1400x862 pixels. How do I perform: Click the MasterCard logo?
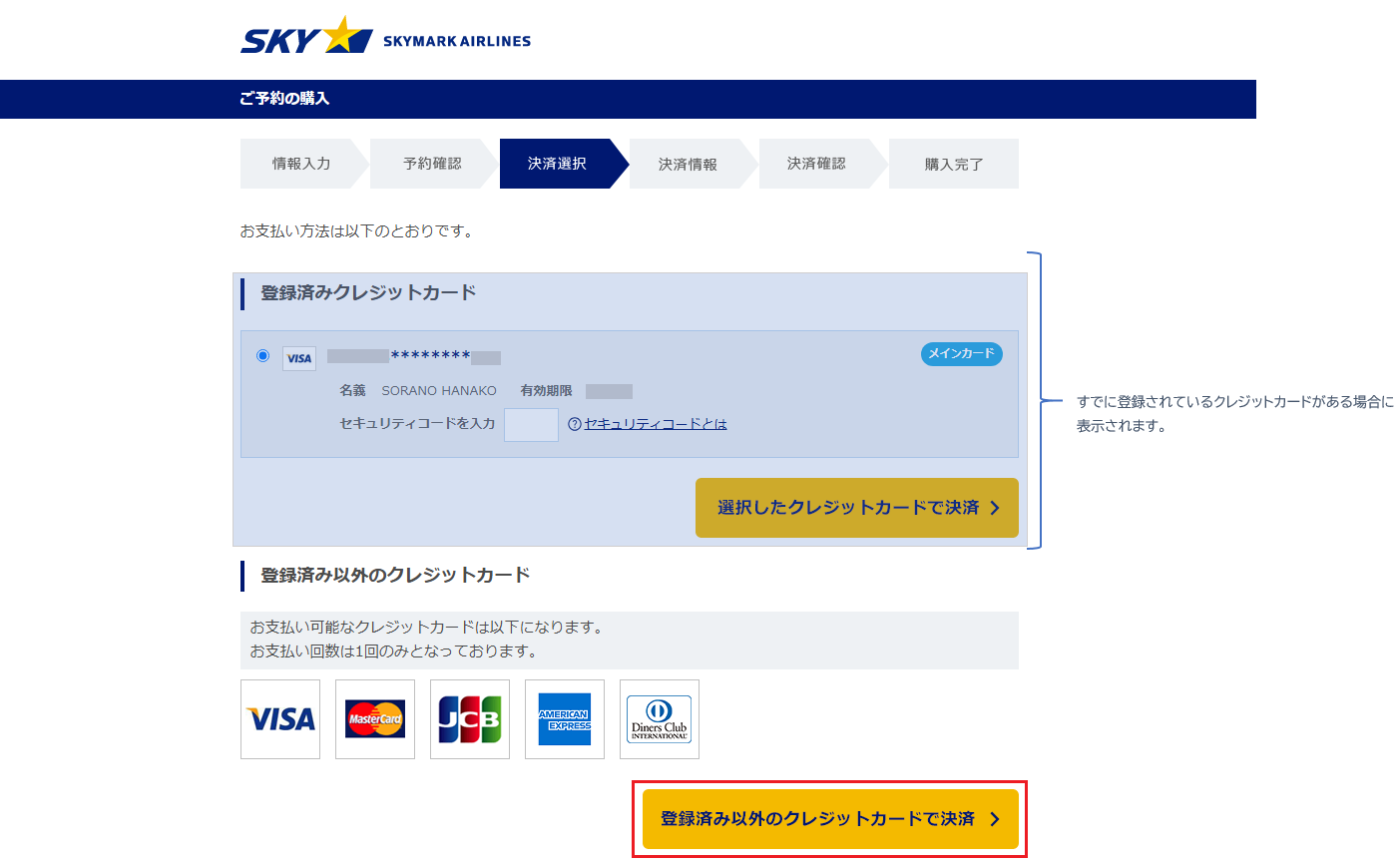[x=375, y=719]
